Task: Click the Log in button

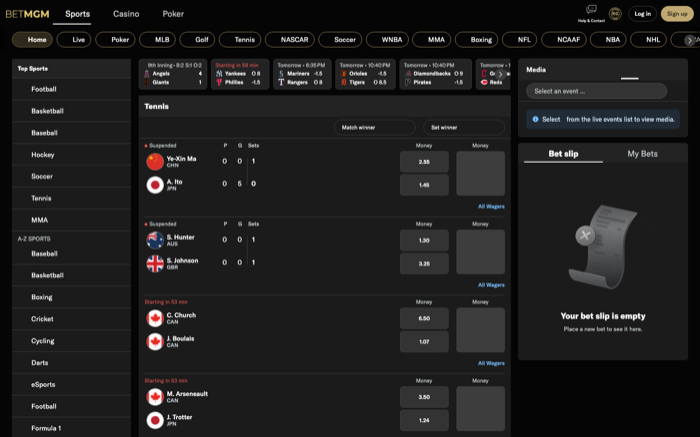Action: (642, 14)
